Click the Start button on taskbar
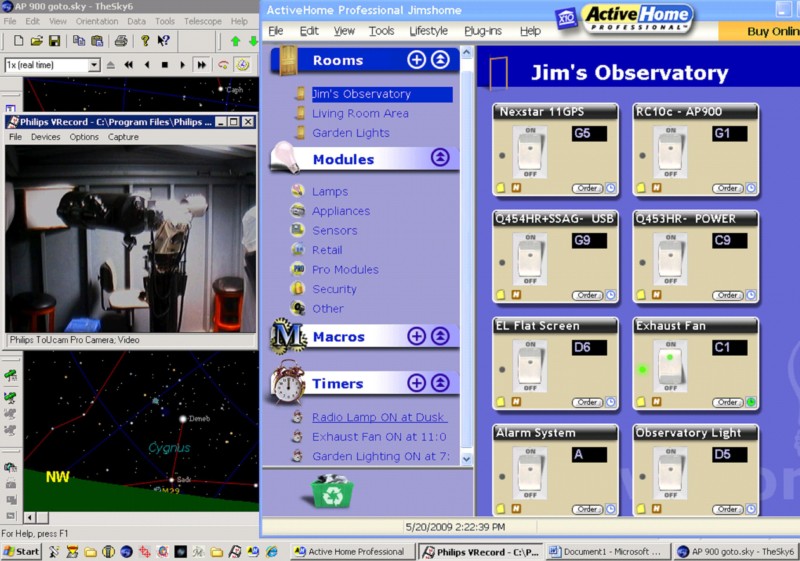The height and width of the screenshot is (561, 800). click(x=21, y=551)
